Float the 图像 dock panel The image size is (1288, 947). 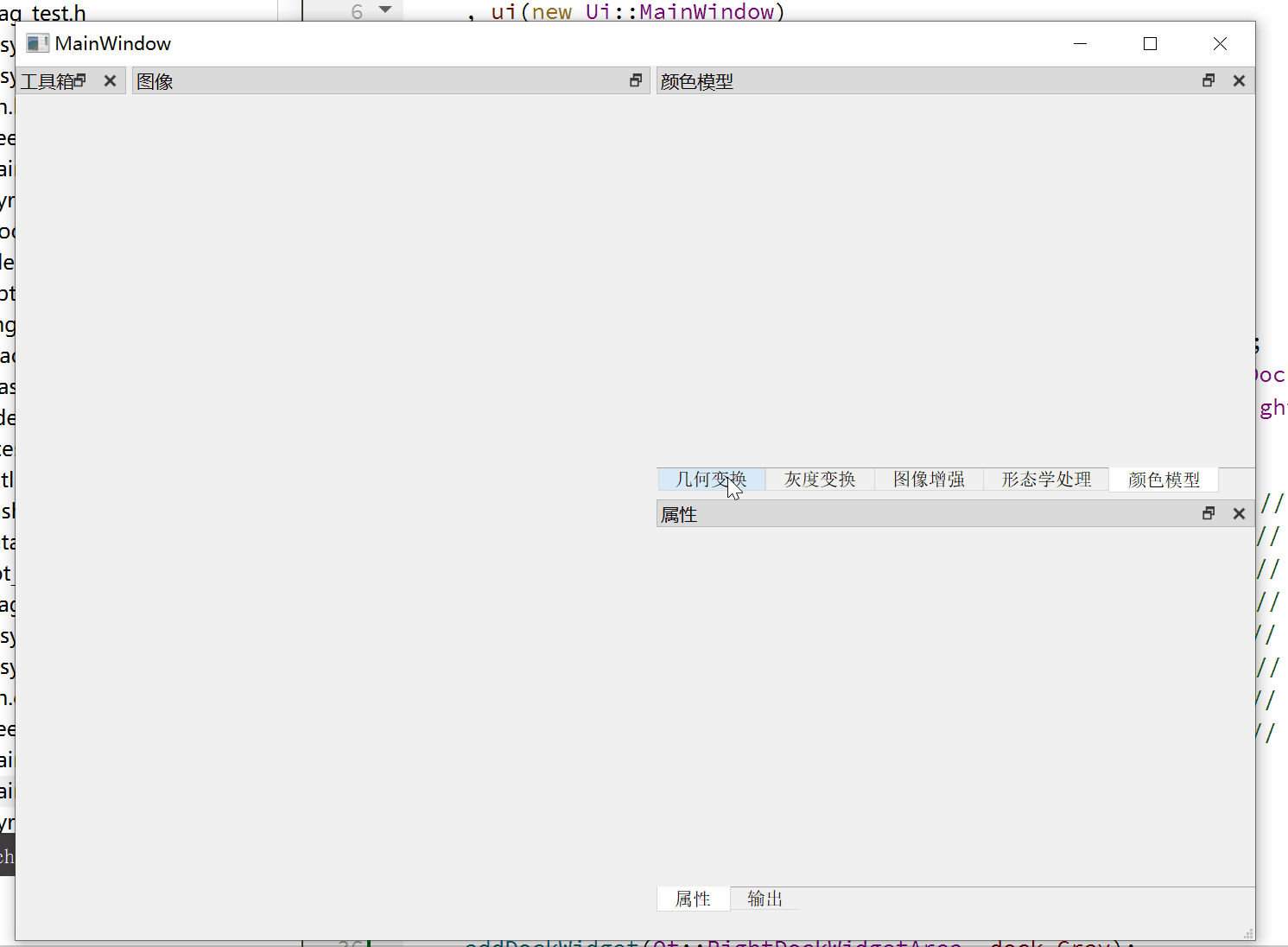[x=636, y=80]
